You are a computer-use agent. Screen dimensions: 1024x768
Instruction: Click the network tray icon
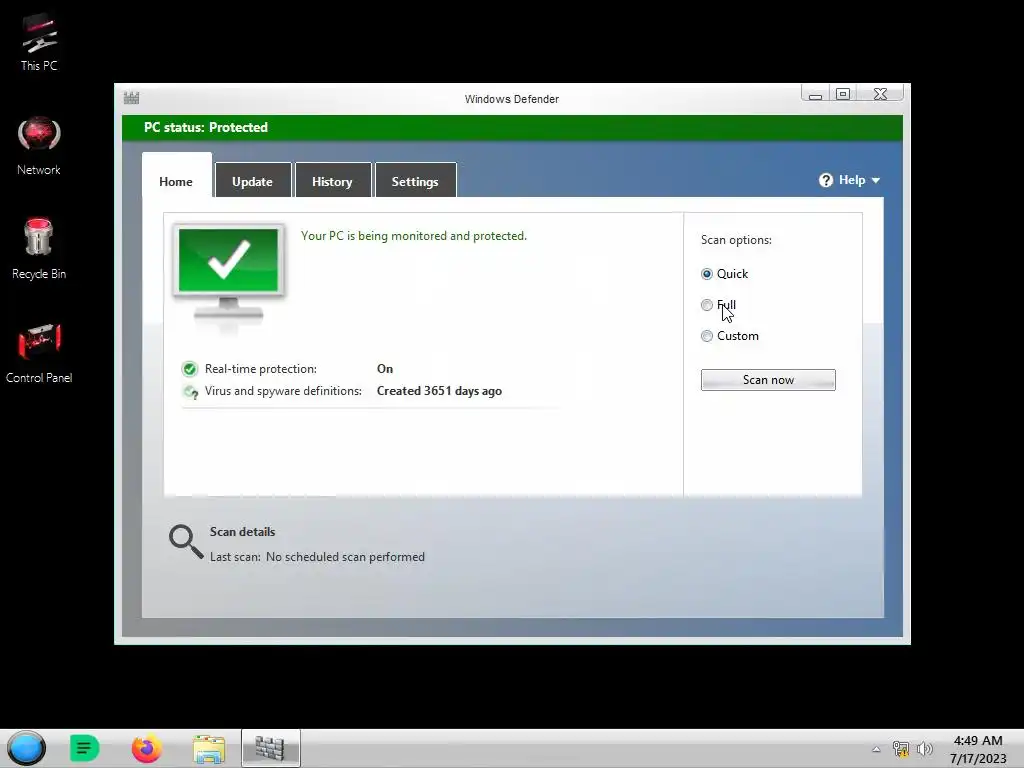901,749
